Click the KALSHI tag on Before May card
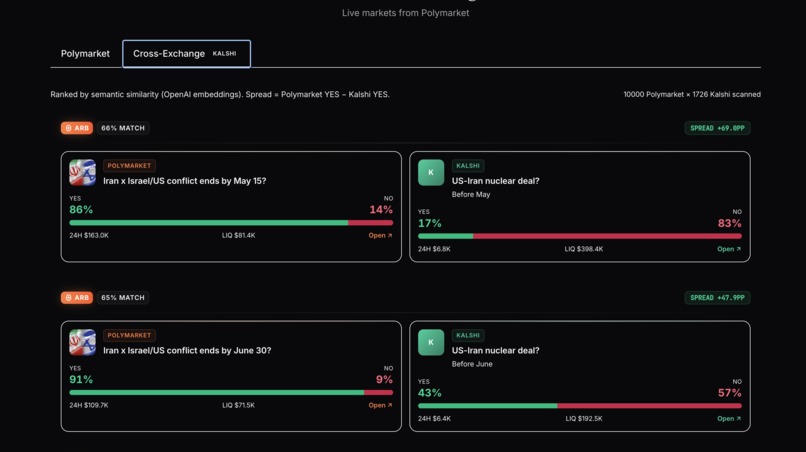This screenshot has height=452, width=806. [x=468, y=166]
